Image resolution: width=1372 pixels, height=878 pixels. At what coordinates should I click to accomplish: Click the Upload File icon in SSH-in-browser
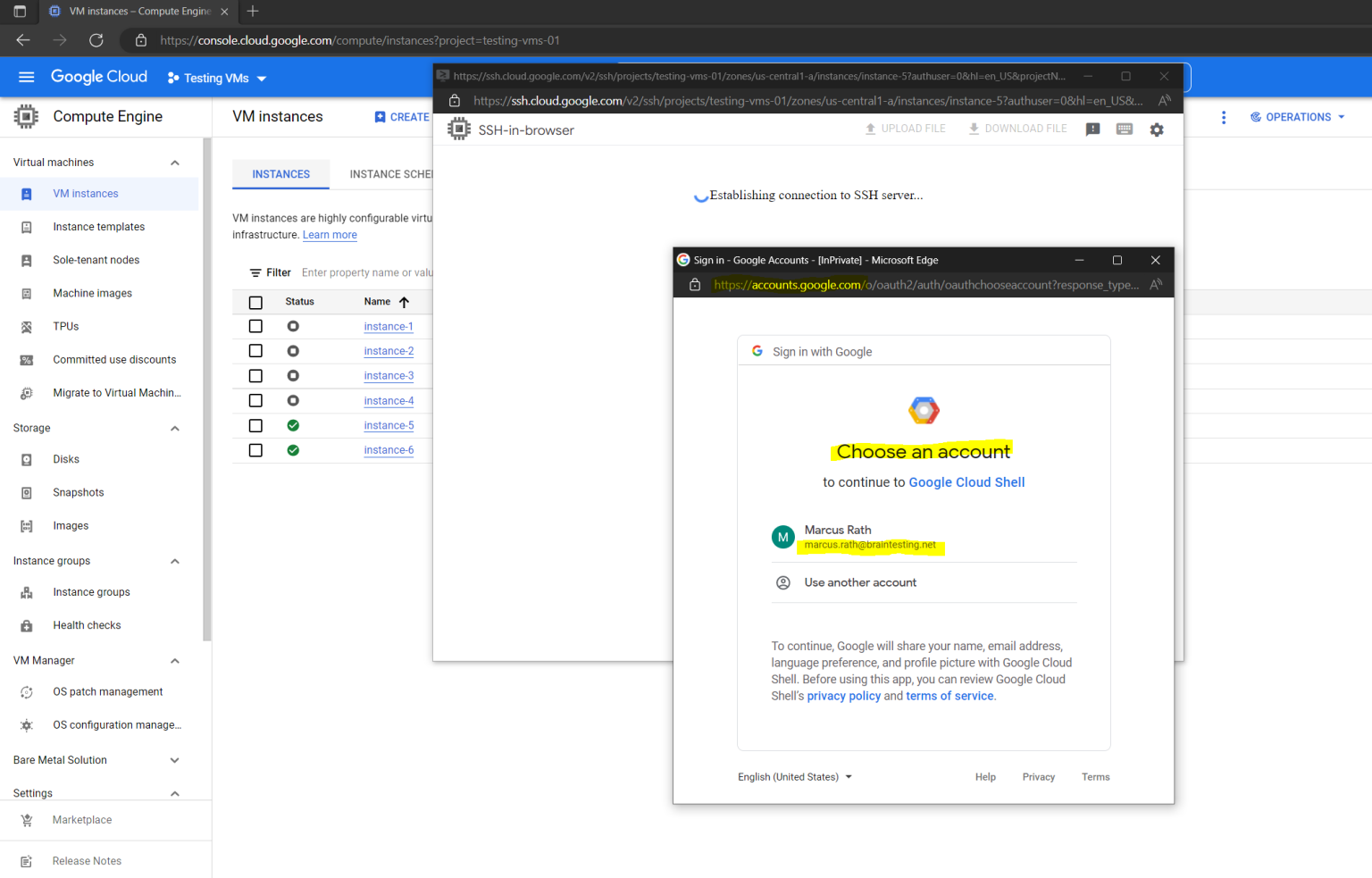coord(905,128)
